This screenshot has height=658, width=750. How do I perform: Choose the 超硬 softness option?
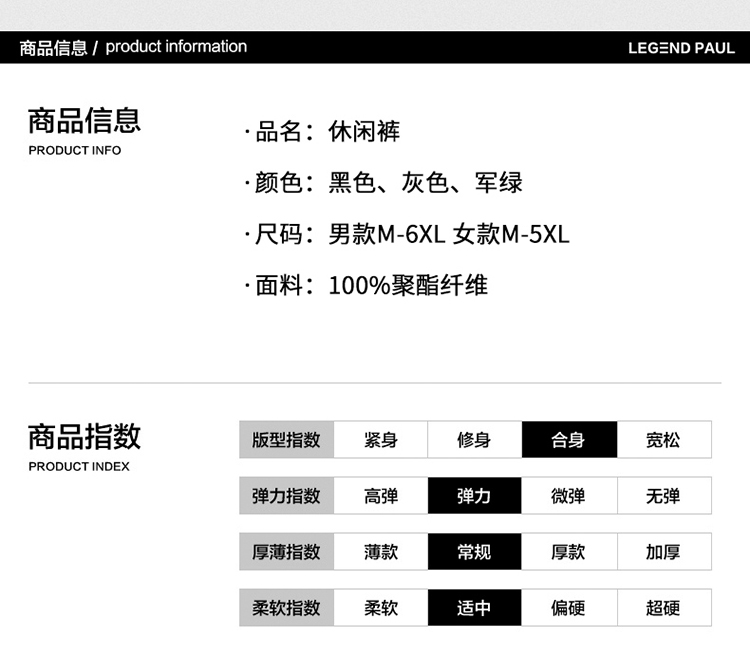(663, 608)
